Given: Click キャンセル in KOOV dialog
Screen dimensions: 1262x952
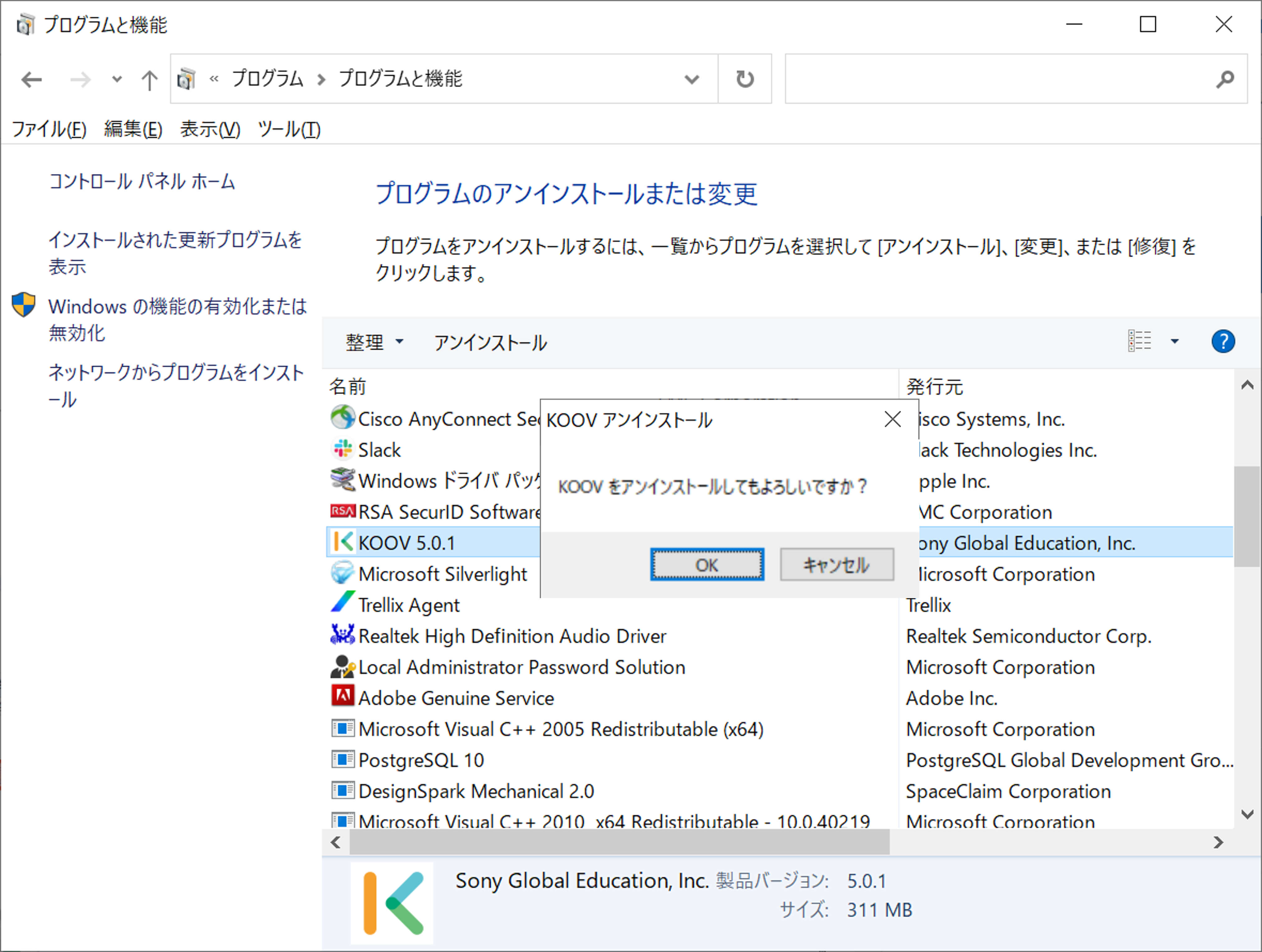Looking at the screenshot, I should [837, 565].
